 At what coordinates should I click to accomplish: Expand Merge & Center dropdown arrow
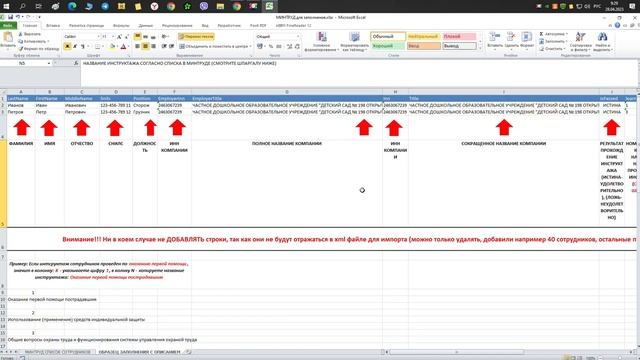click(x=250, y=47)
